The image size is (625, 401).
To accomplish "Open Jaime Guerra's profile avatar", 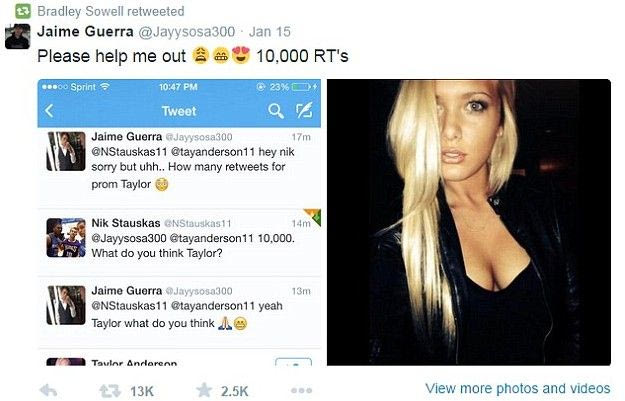I will pyautogui.click(x=18, y=37).
